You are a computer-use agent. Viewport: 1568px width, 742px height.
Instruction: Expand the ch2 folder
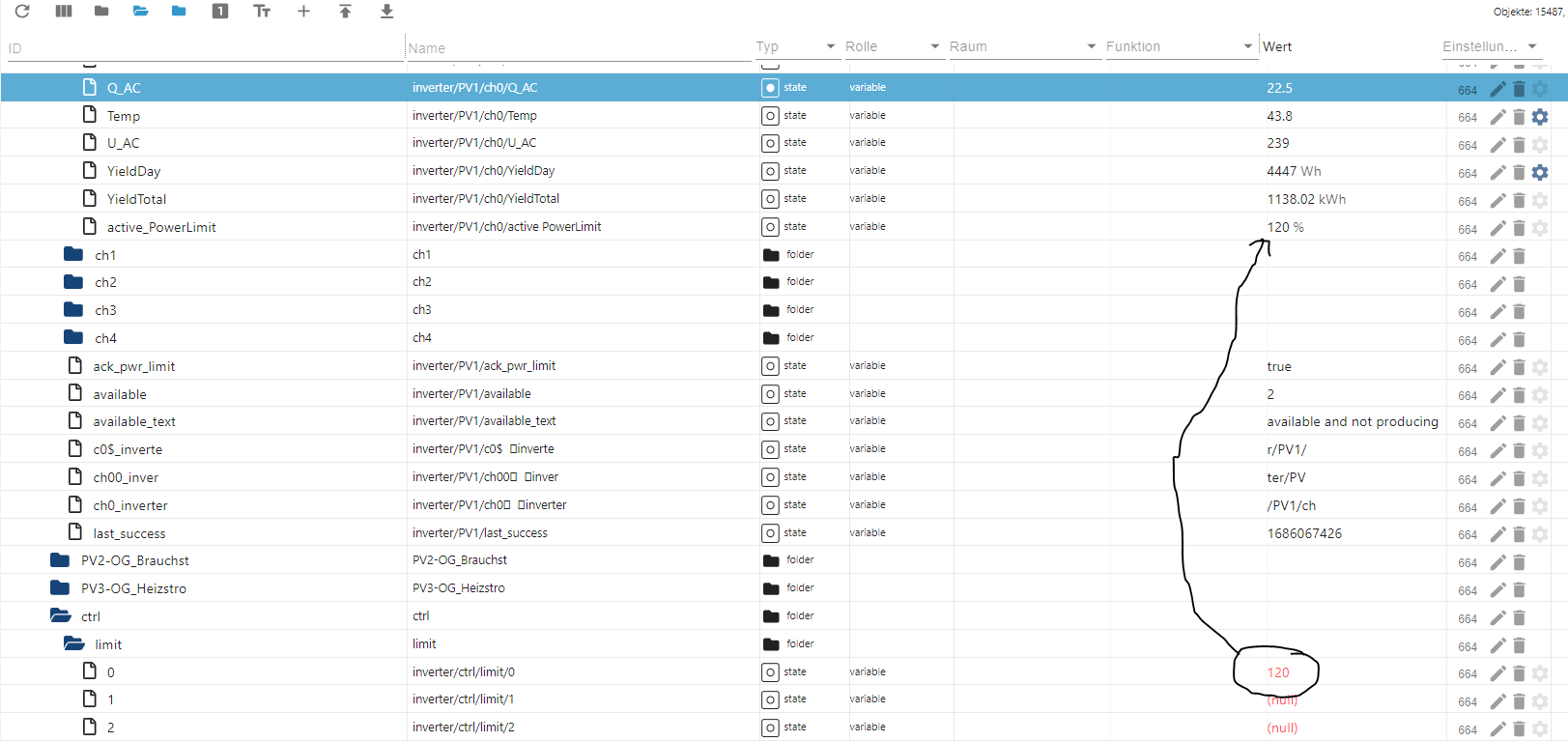tap(73, 282)
